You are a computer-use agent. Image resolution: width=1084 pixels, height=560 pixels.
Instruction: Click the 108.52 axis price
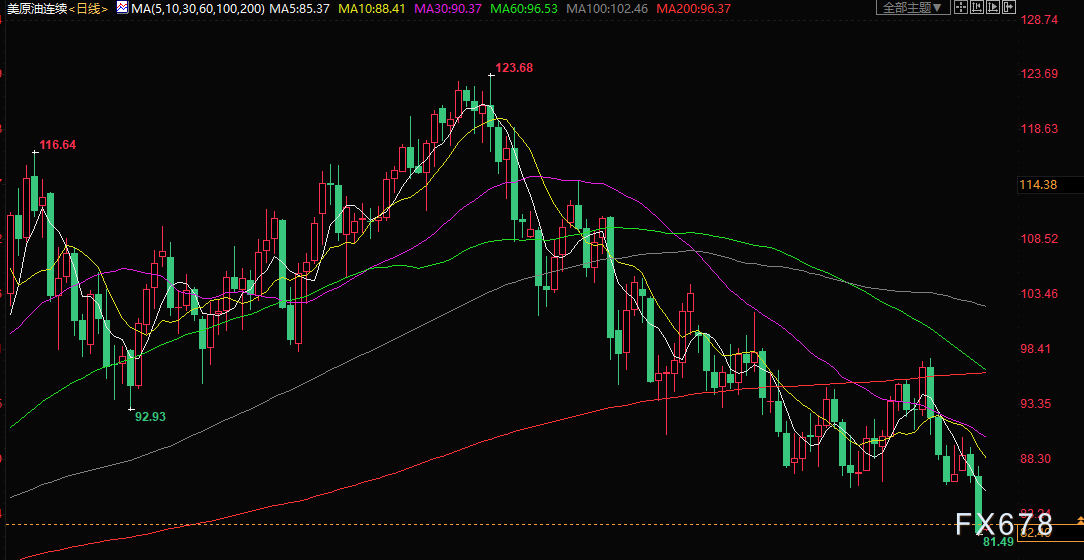coord(1039,239)
